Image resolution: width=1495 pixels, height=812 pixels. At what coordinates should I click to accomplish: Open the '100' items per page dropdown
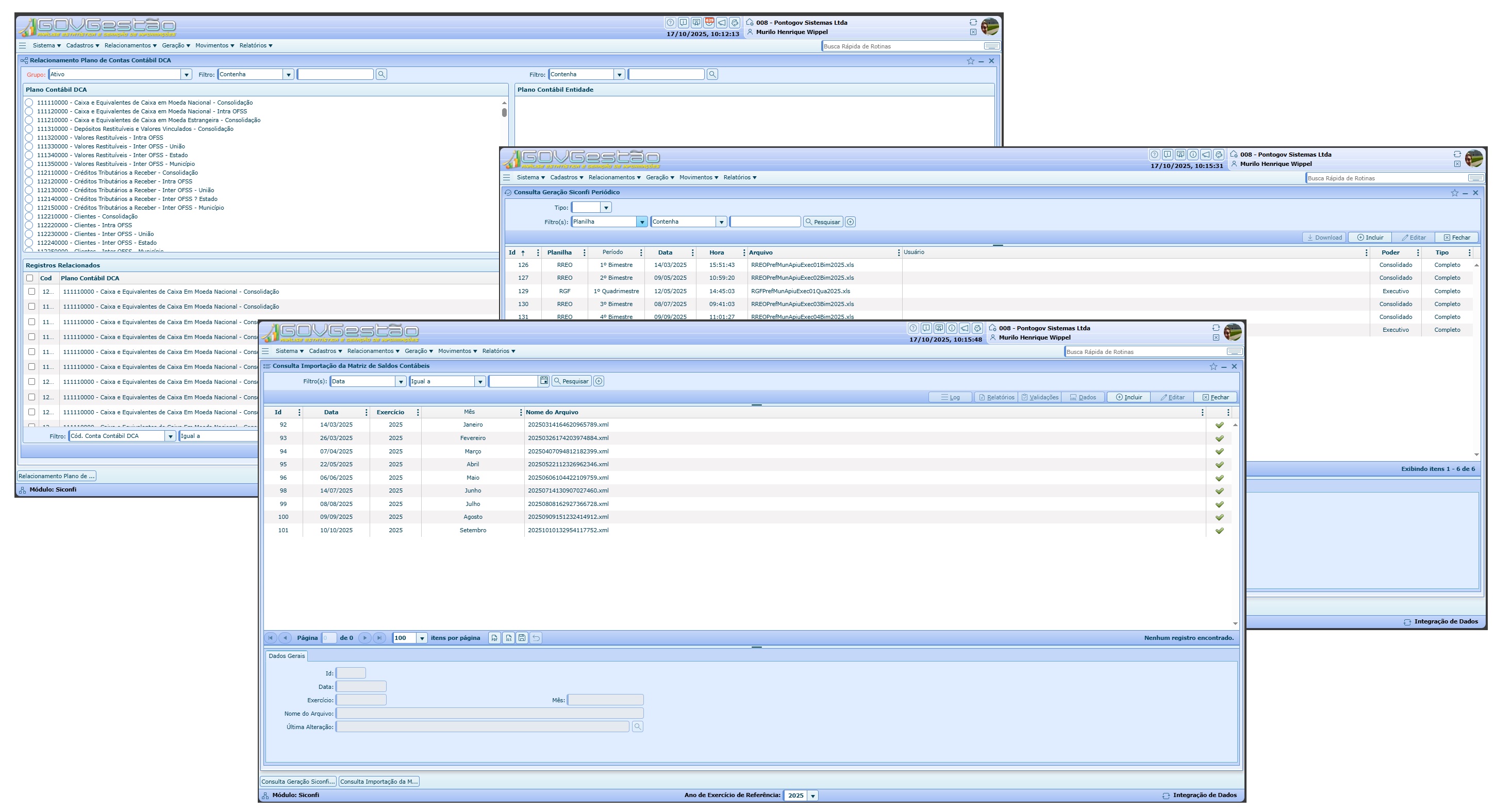click(x=422, y=638)
